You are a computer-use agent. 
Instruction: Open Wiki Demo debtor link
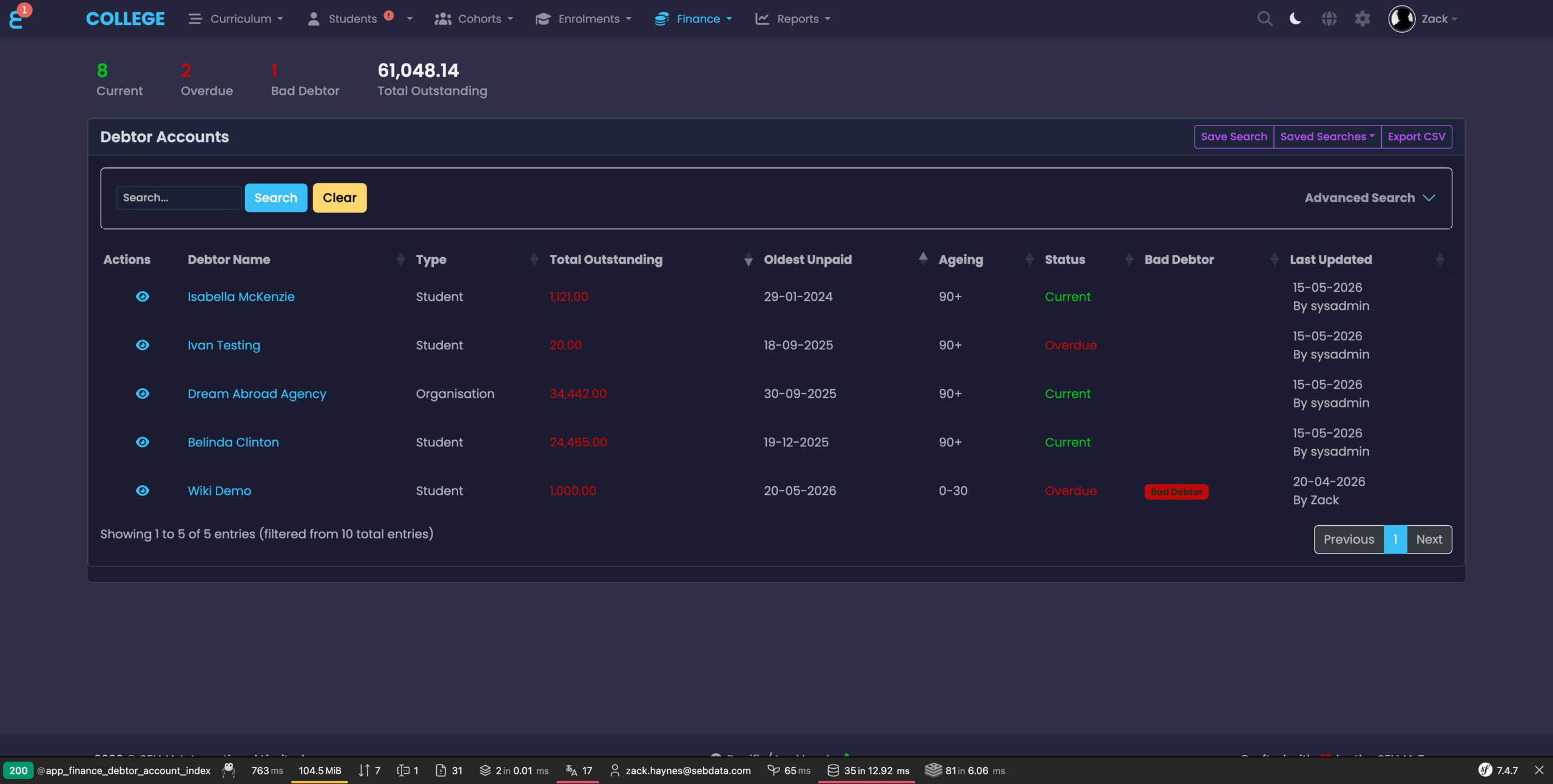pyautogui.click(x=219, y=491)
